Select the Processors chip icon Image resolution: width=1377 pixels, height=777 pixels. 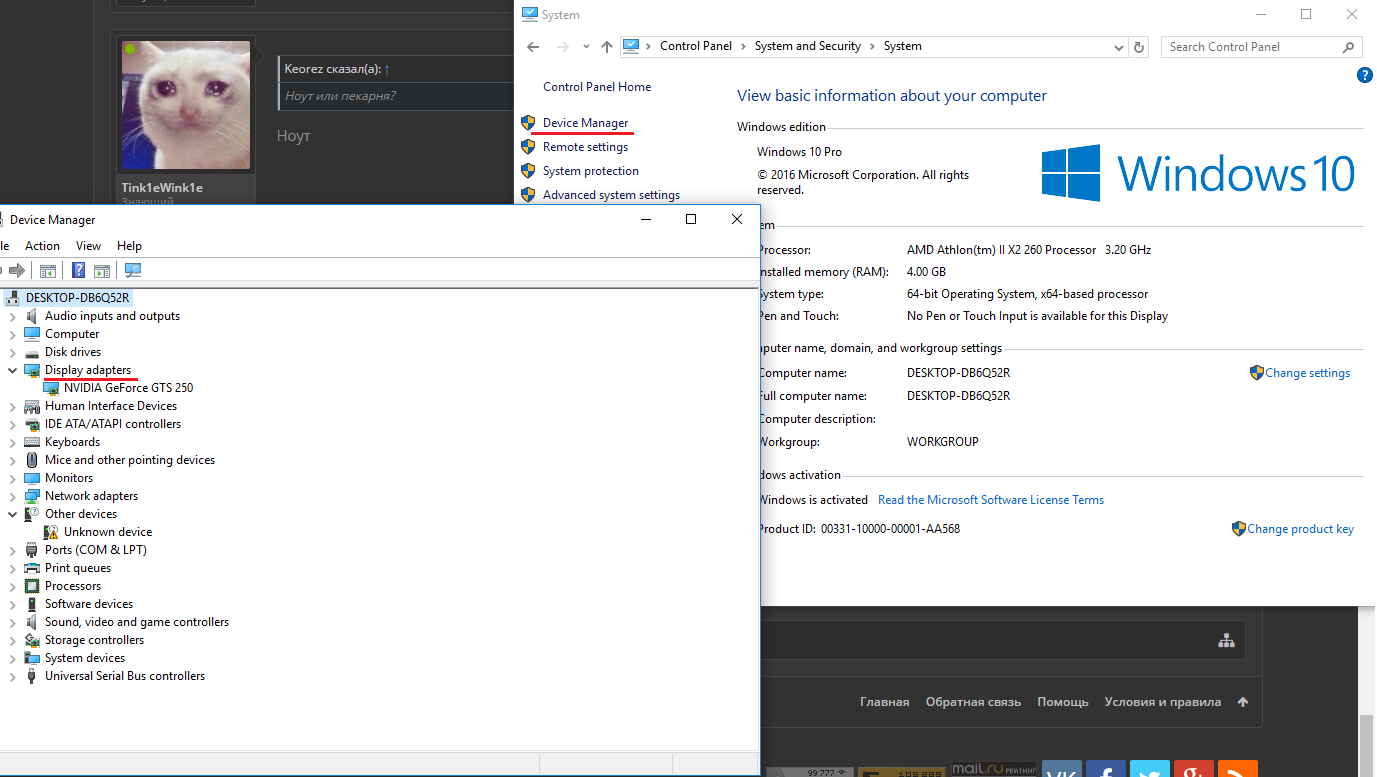click(32, 586)
